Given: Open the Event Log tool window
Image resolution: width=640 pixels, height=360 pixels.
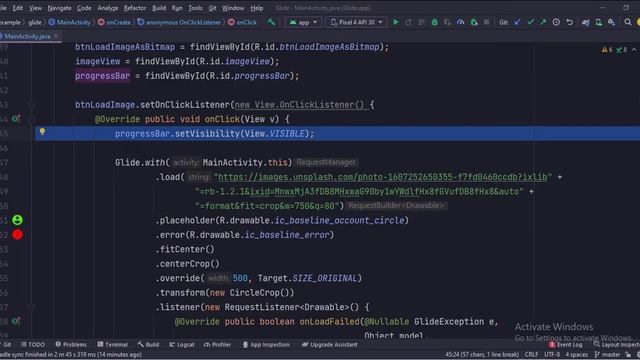Looking at the screenshot, I should point(566,344).
